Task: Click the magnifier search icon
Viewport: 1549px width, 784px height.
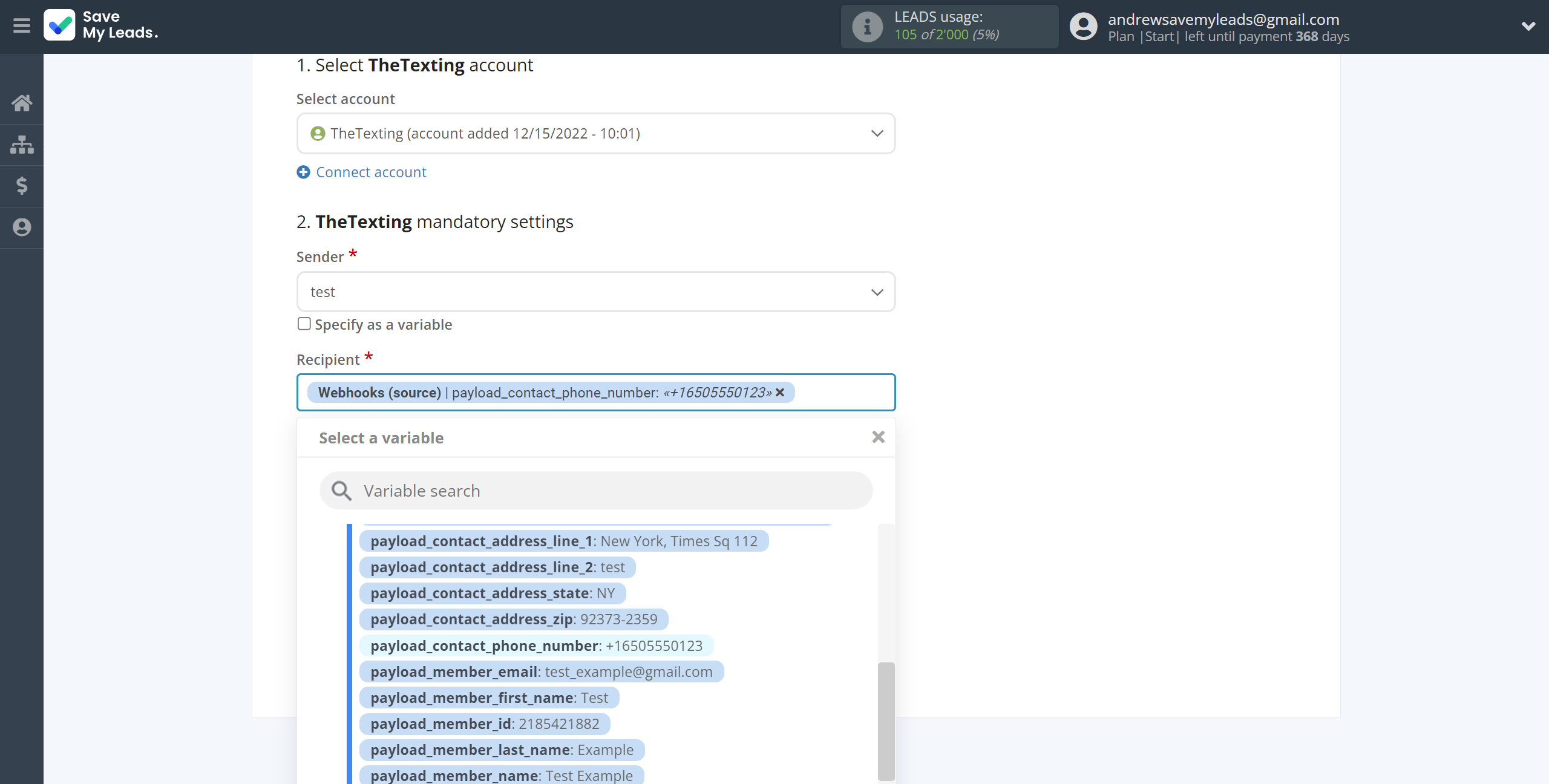Action: pos(342,491)
